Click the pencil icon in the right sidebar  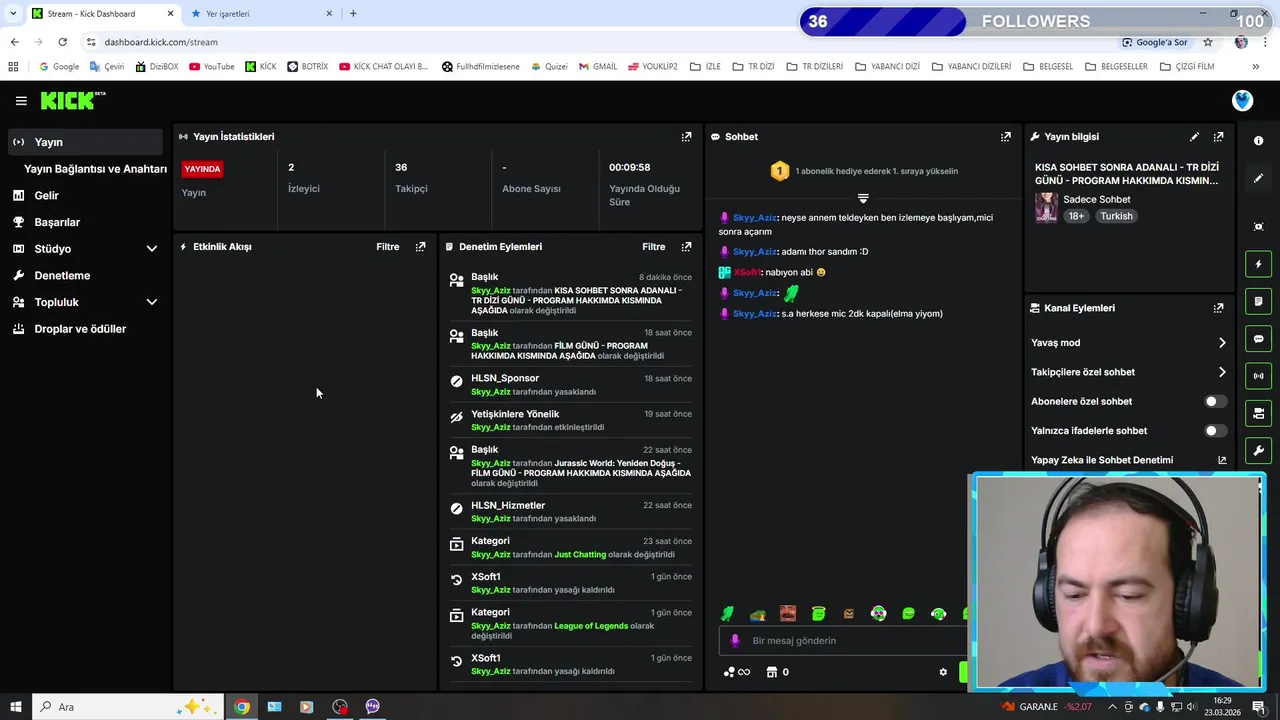(x=1258, y=178)
